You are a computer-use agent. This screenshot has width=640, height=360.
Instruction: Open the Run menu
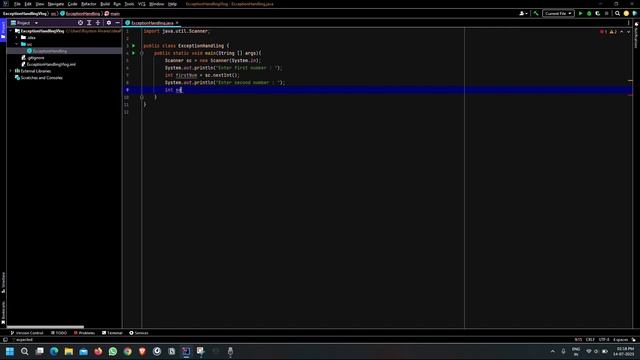[117, 4]
